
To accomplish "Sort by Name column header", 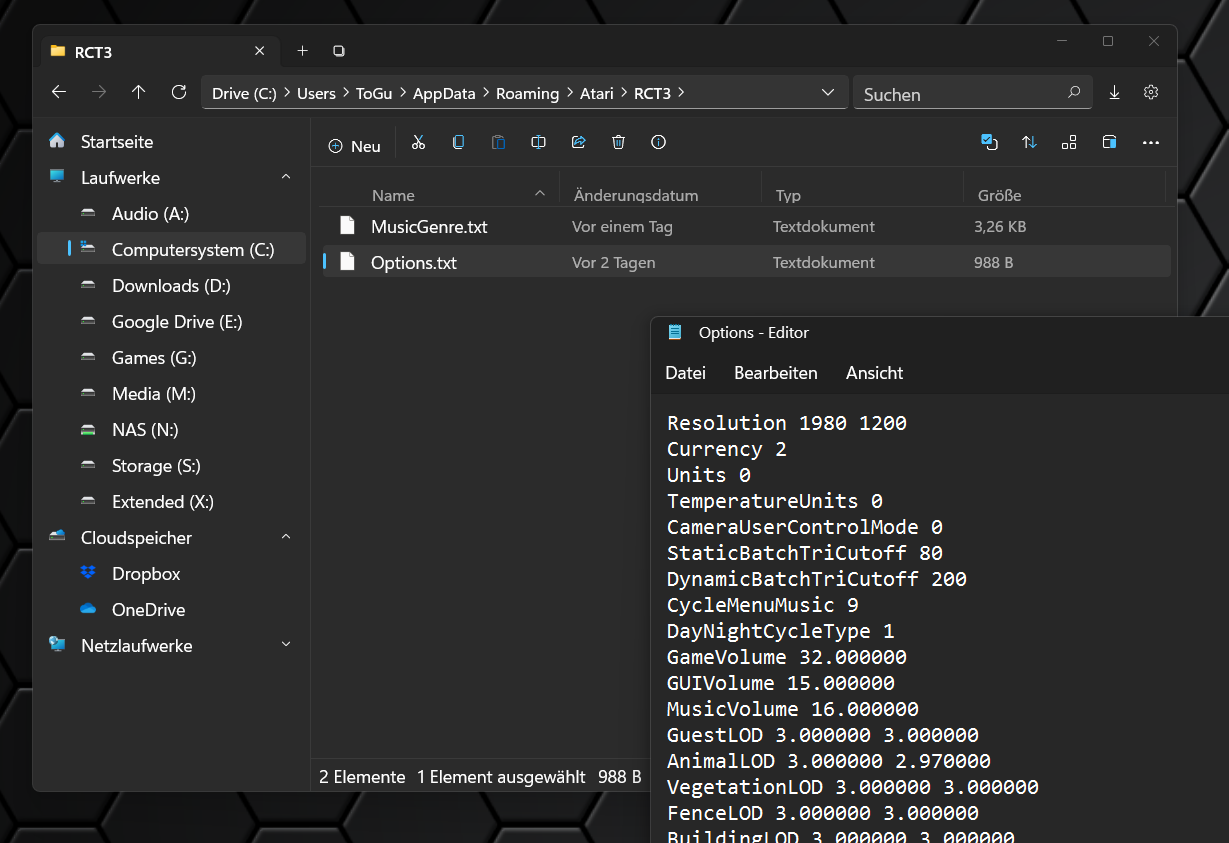I will [393, 196].
